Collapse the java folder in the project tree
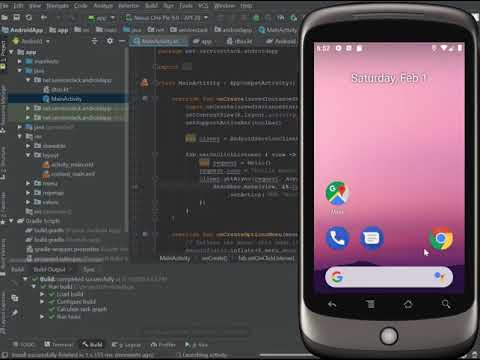The height and width of the screenshot is (360, 480). tap(20, 71)
